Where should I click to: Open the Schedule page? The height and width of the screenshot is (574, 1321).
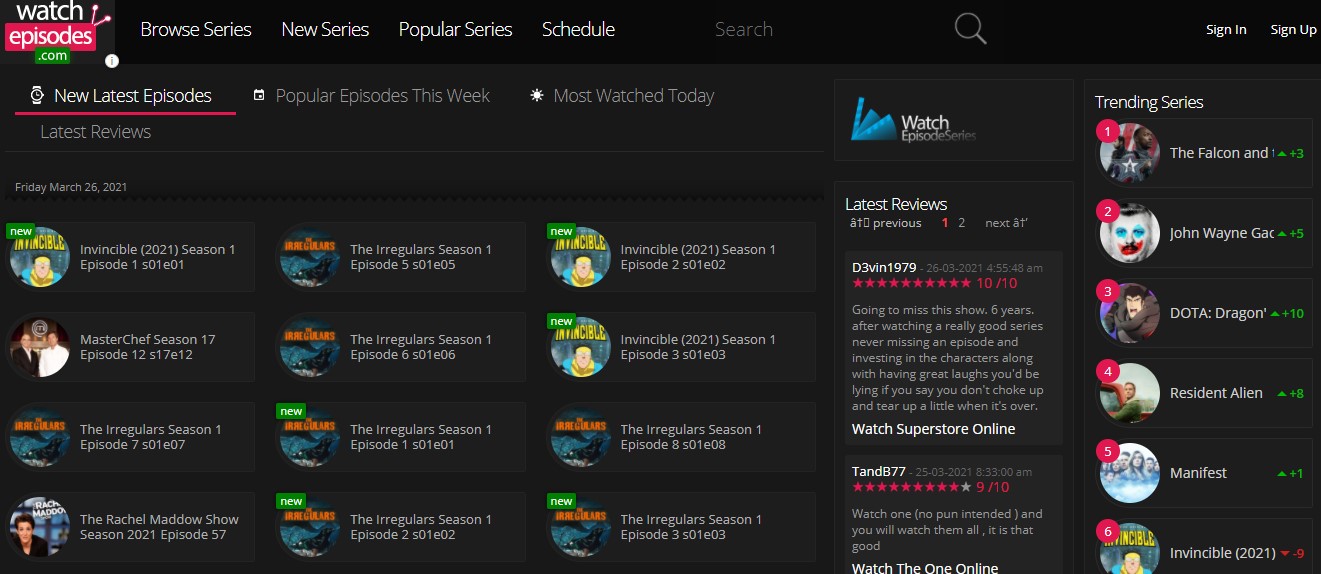[x=578, y=29]
